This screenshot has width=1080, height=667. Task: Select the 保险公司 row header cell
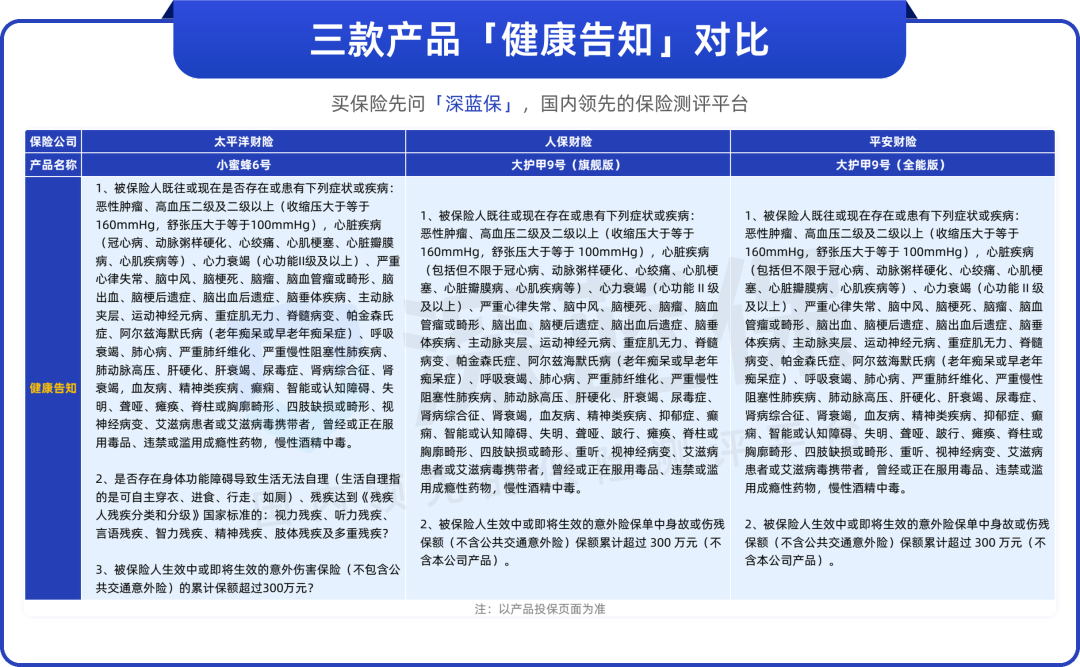pos(53,141)
